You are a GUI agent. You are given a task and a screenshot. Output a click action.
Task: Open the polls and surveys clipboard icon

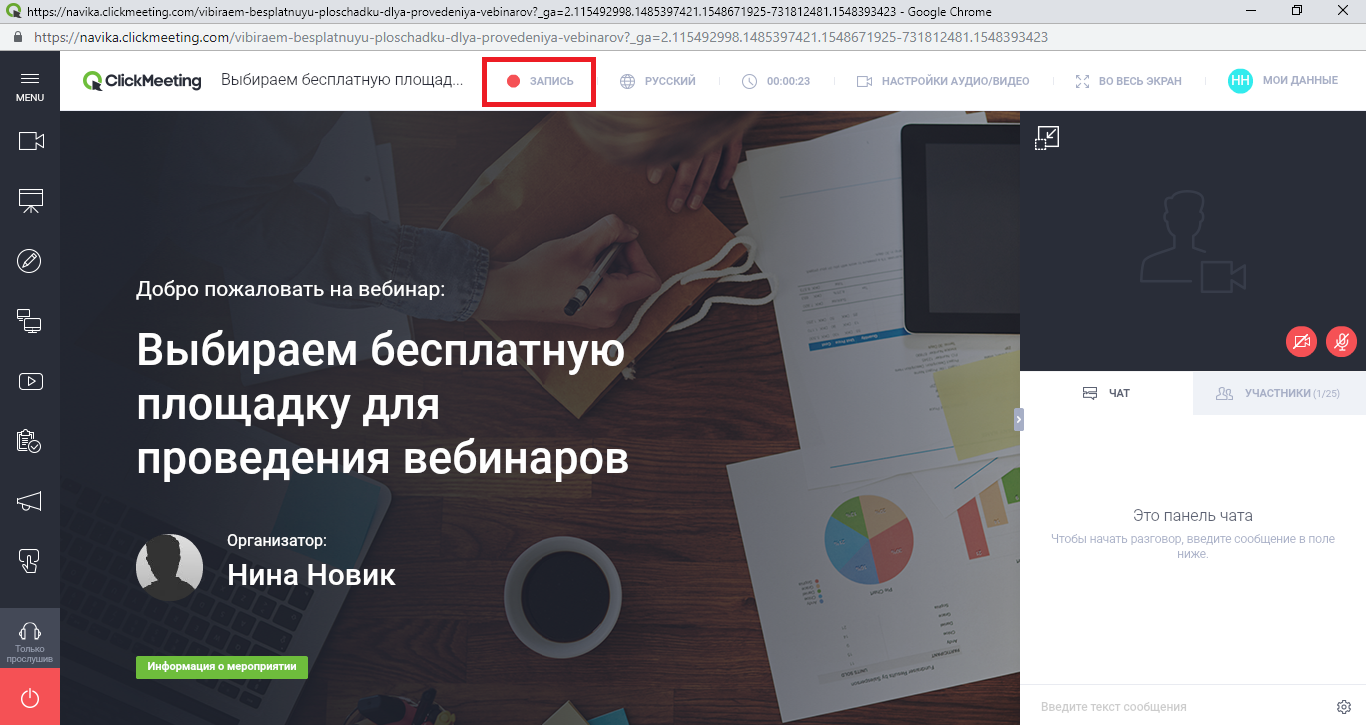[x=30, y=441]
